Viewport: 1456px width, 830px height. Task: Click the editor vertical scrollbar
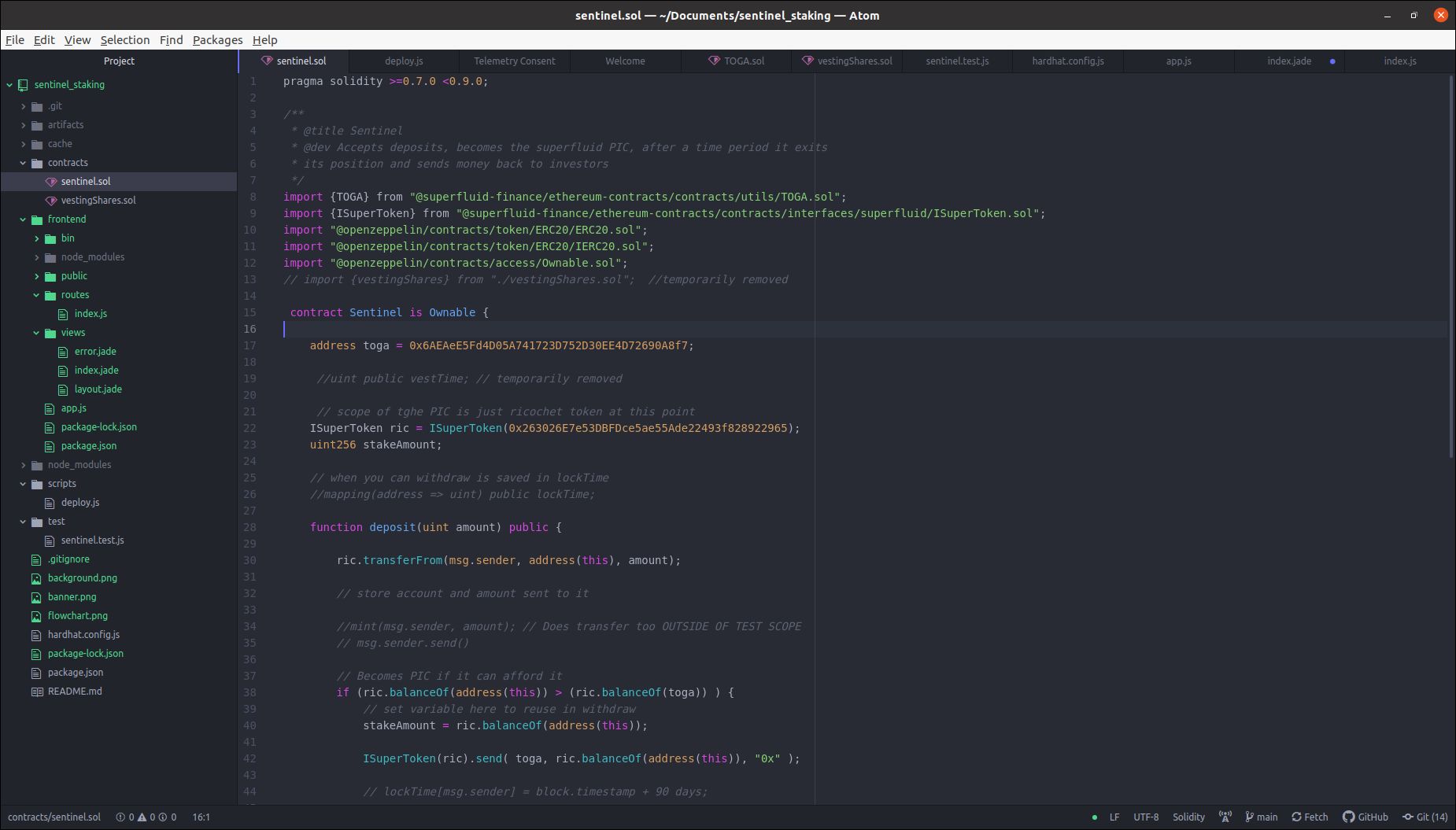coord(1450,266)
